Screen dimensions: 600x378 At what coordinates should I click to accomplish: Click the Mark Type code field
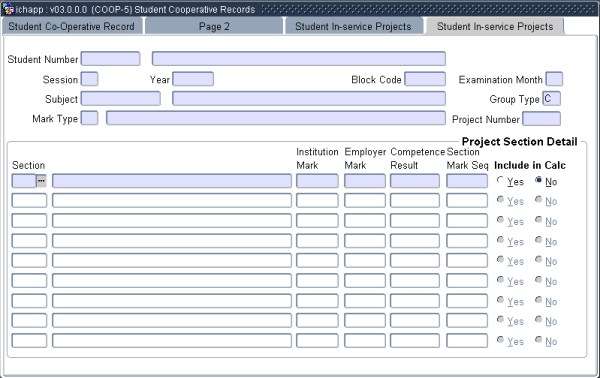(90, 118)
